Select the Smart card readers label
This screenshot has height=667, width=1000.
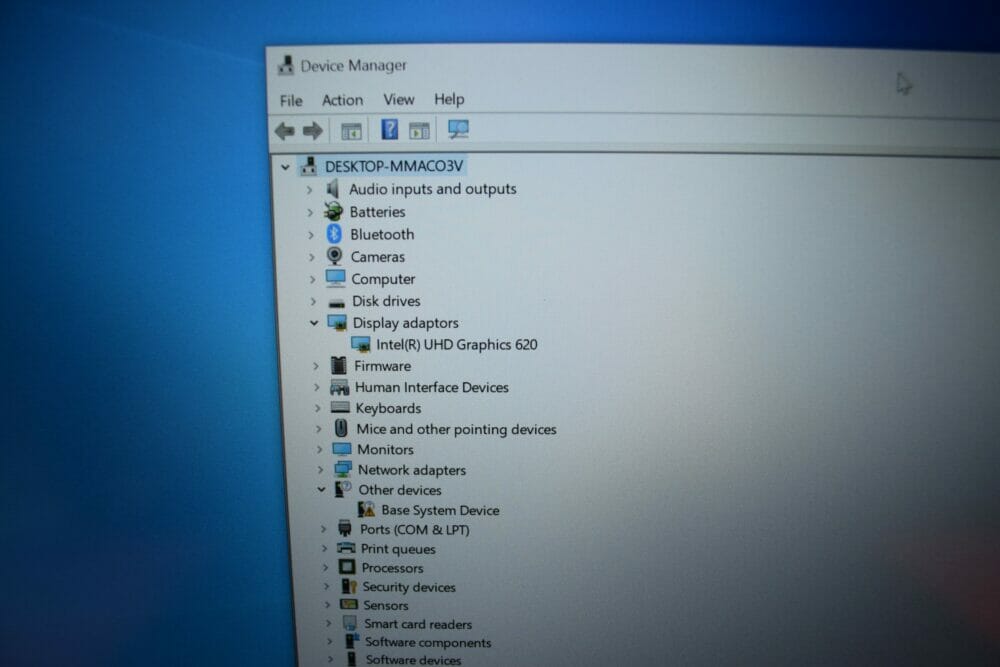(x=418, y=624)
